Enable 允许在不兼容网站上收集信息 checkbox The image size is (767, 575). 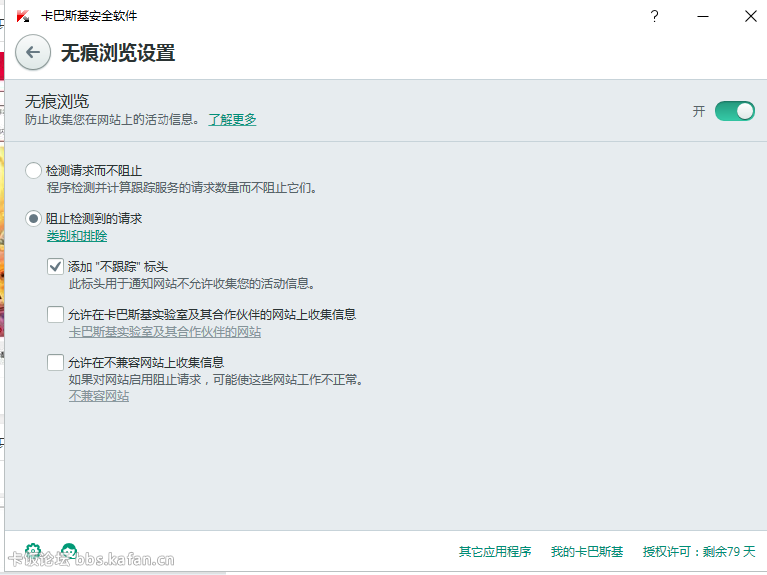click(55, 363)
